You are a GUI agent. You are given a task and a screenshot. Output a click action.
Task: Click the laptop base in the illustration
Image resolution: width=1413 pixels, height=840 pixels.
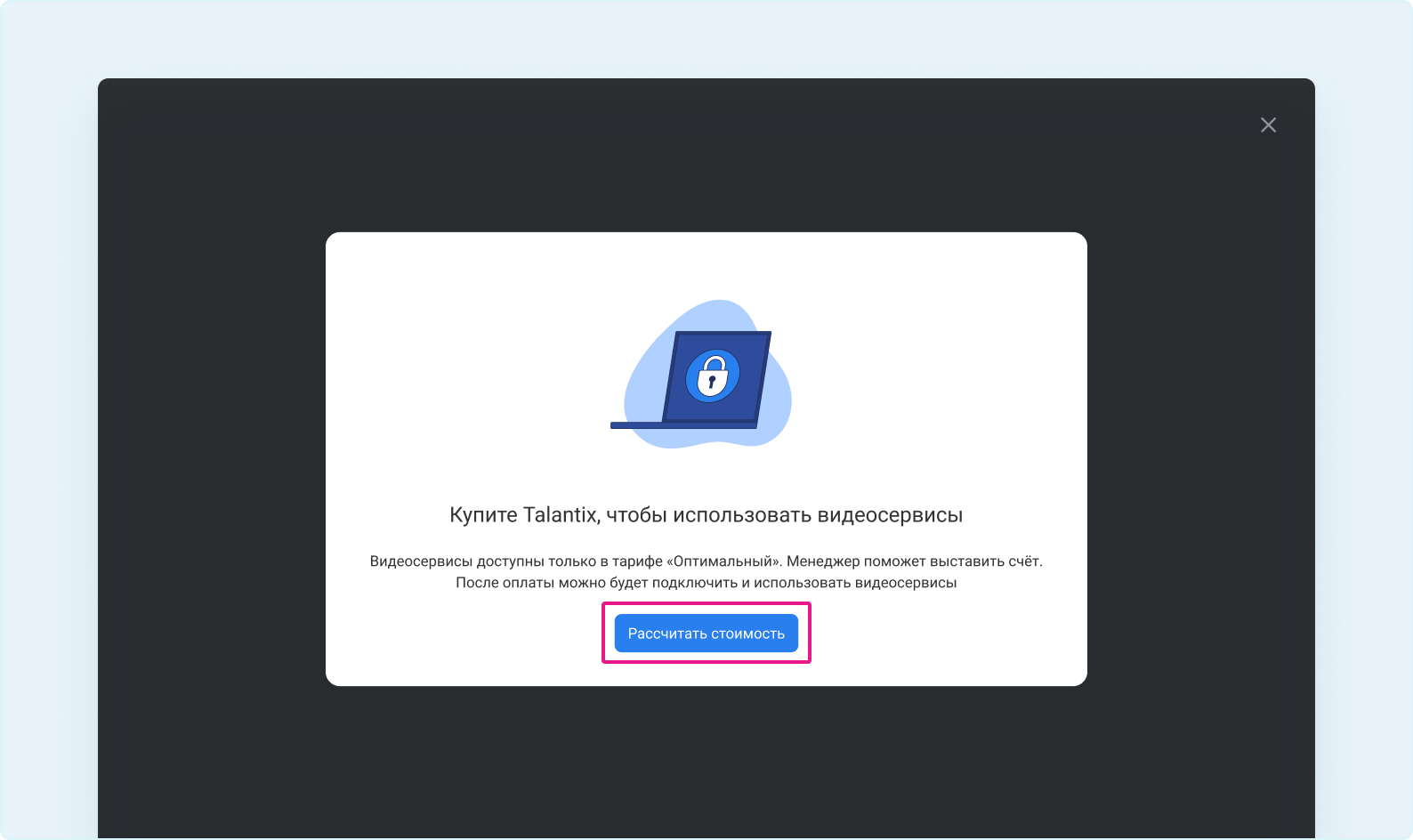point(683,425)
